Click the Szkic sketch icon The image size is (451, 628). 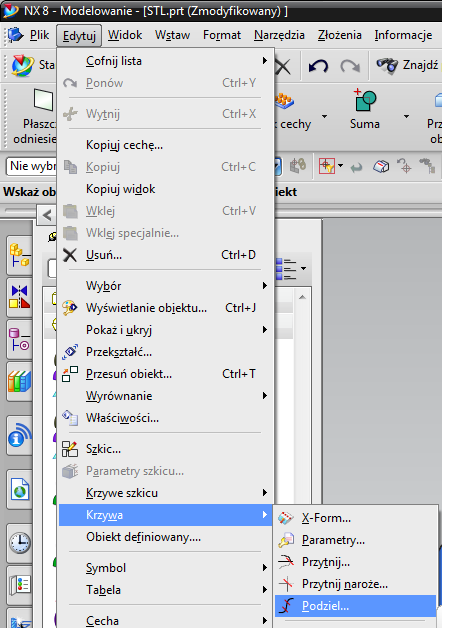[x=70, y=449]
